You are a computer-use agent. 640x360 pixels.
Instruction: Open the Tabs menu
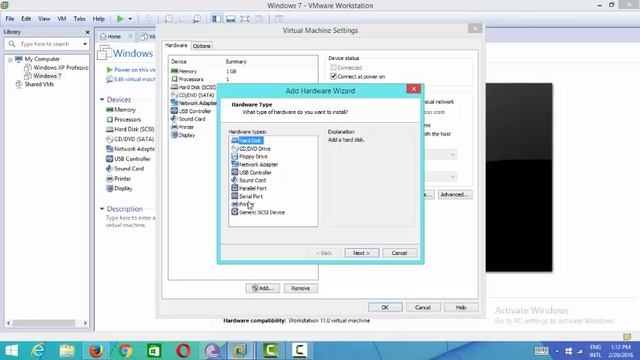[79, 19]
